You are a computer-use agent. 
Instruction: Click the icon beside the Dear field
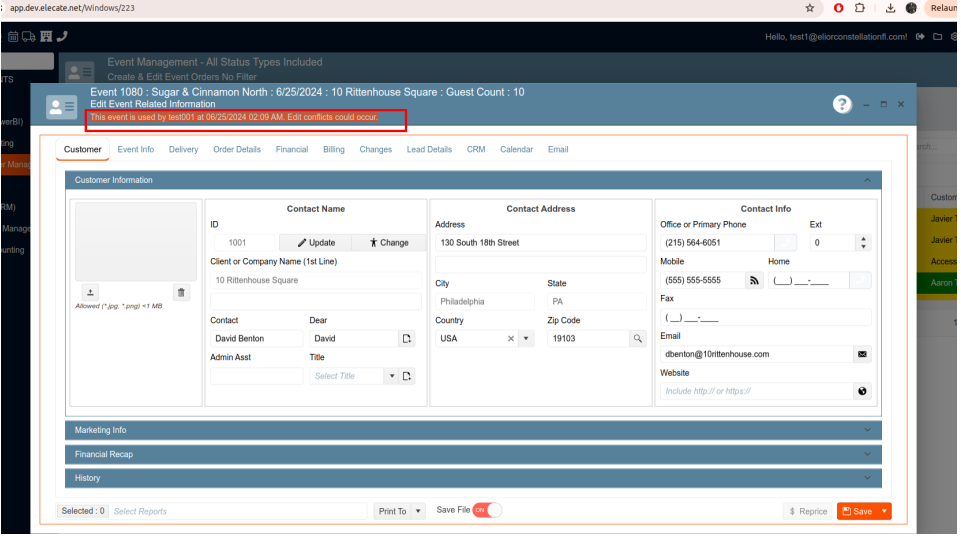click(x=407, y=339)
